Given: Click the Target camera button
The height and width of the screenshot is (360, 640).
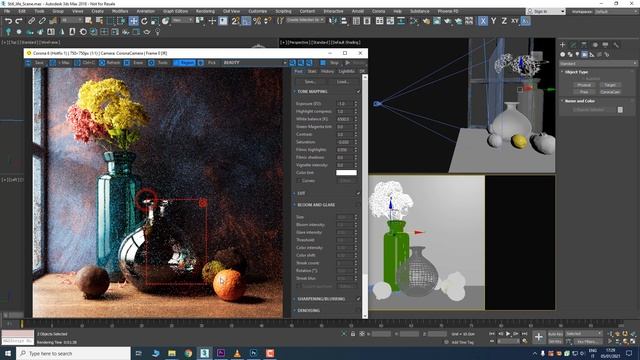Looking at the screenshot, I should (610, 85).
